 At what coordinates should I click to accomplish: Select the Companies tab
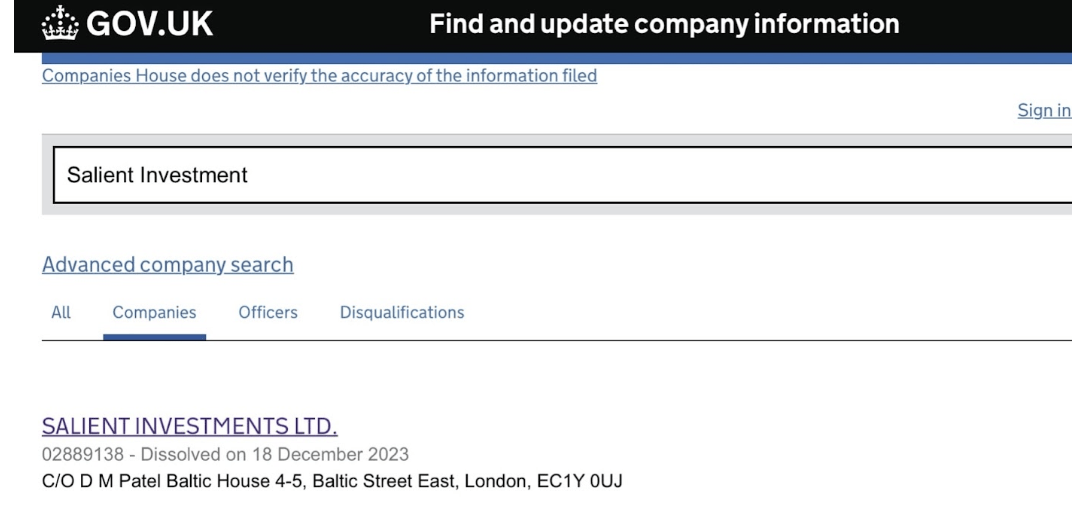[155, 312]
